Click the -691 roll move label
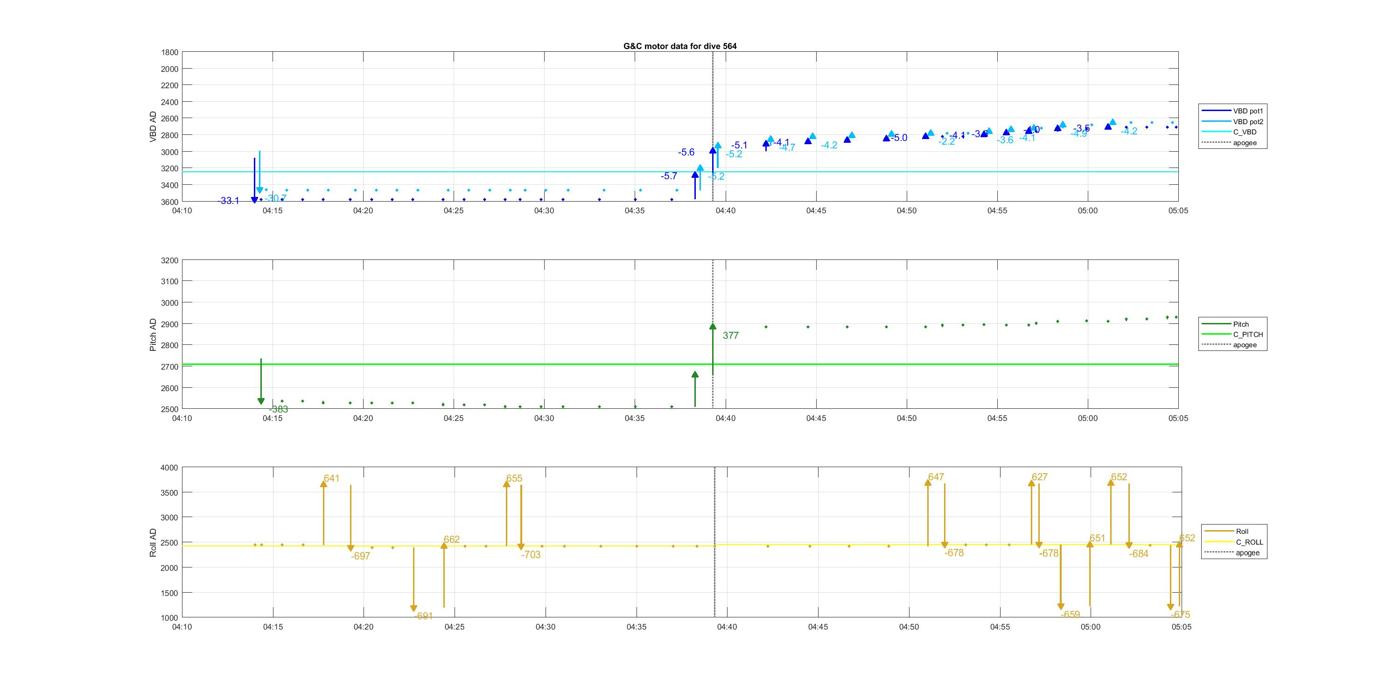The image size is (1400, 693). pos(424,616)
